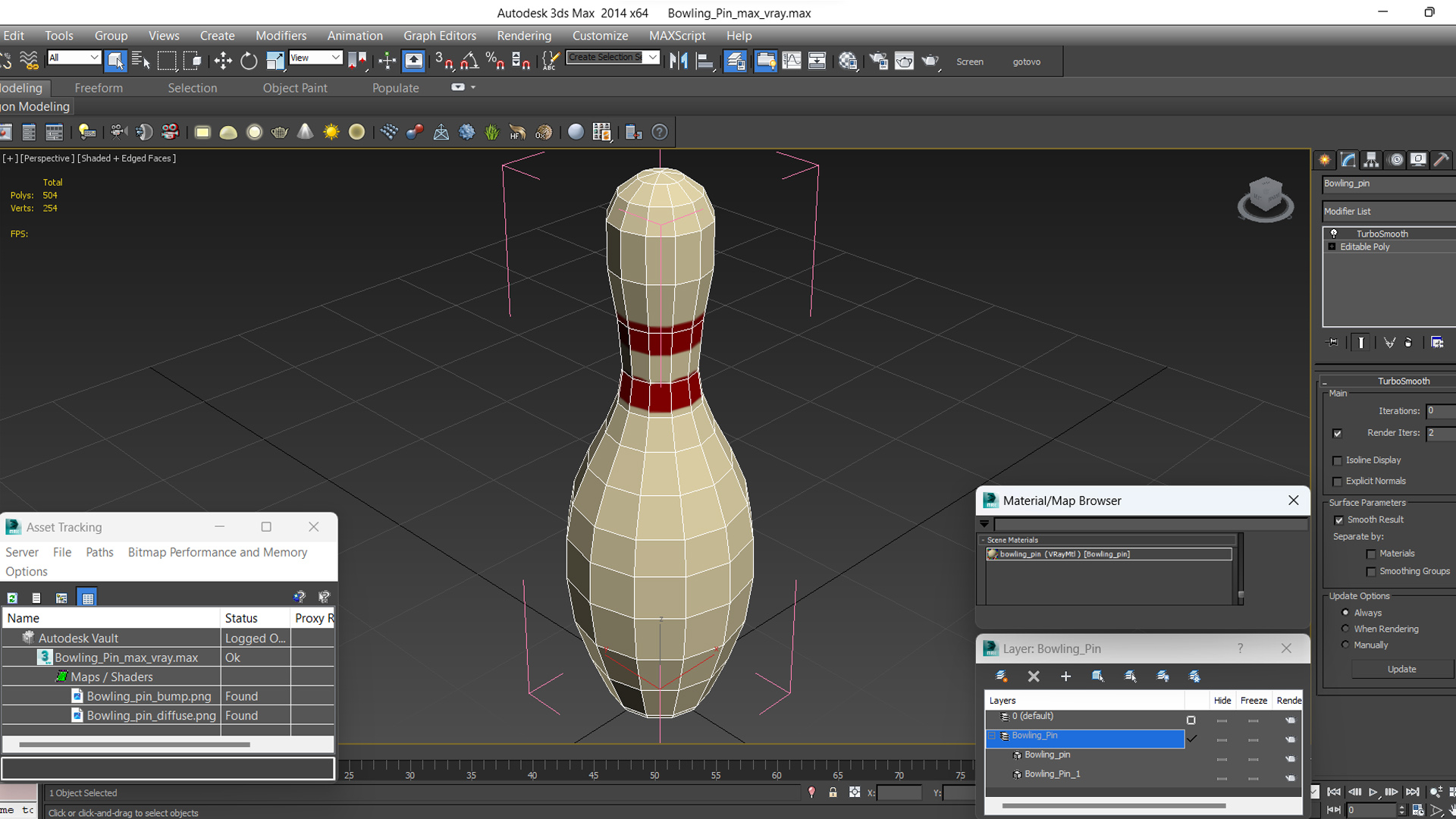
Task: Open the Hierarchy tab in the command panel
Action: point(1371,160)
